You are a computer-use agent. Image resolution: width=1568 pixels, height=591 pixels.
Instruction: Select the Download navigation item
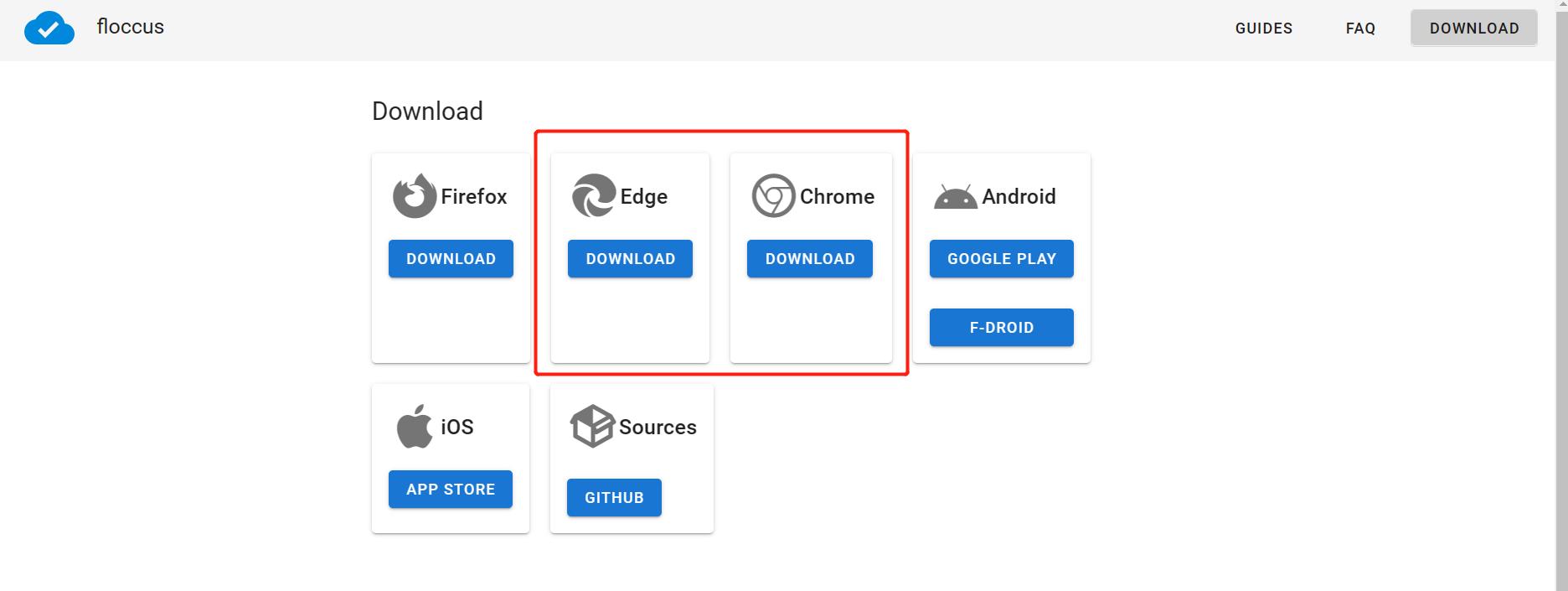tap(1474, 29)
